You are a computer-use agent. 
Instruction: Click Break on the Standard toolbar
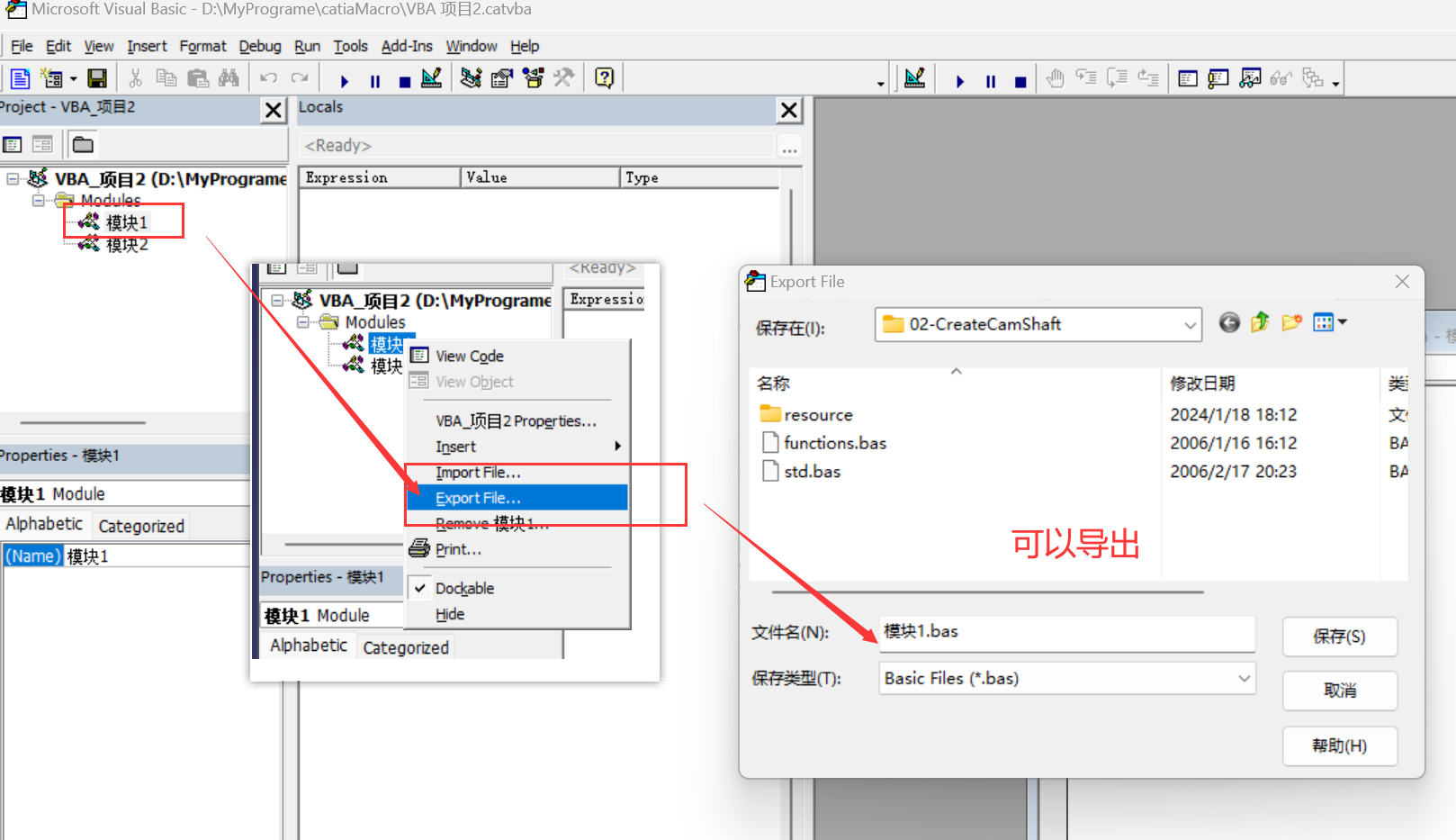[x=375, y=81]
